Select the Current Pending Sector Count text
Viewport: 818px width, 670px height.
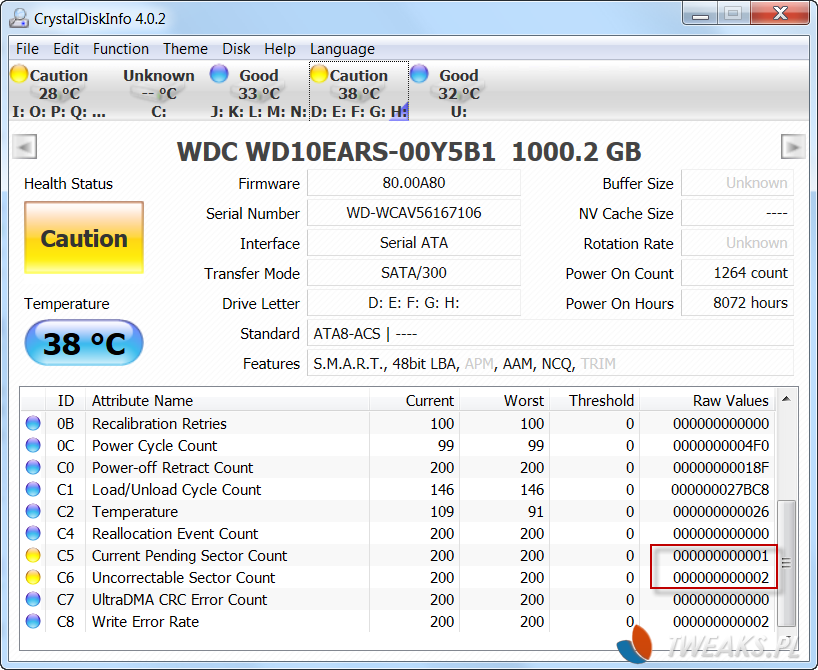(189, 556)
